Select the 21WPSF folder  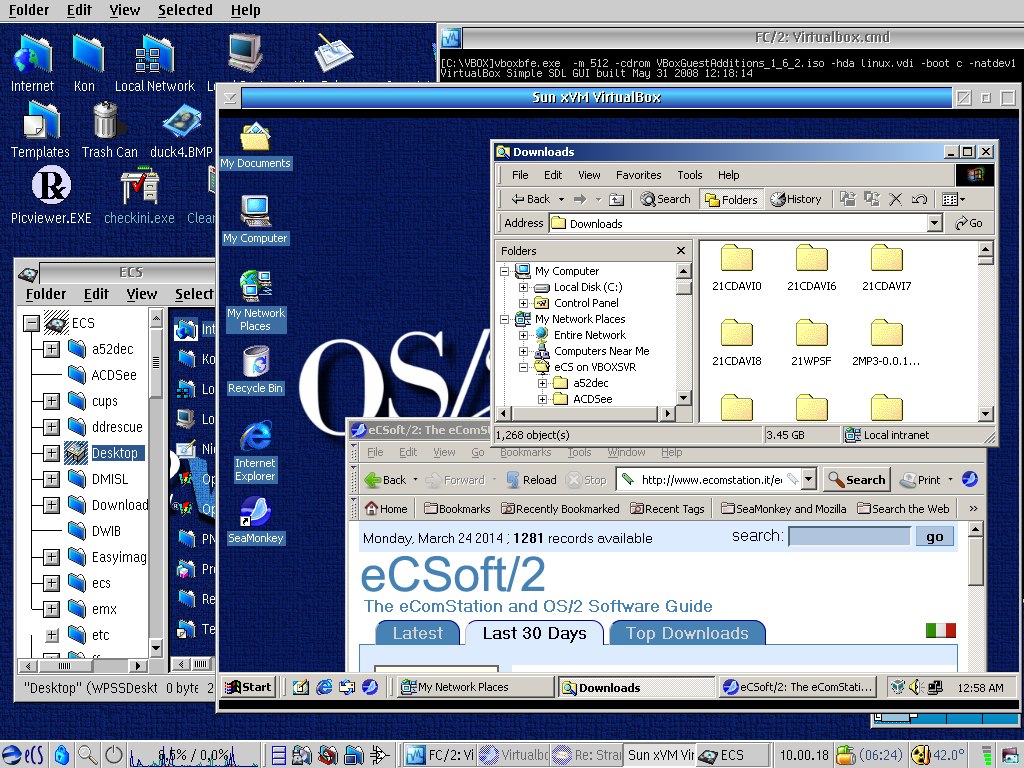coord(811,343)
